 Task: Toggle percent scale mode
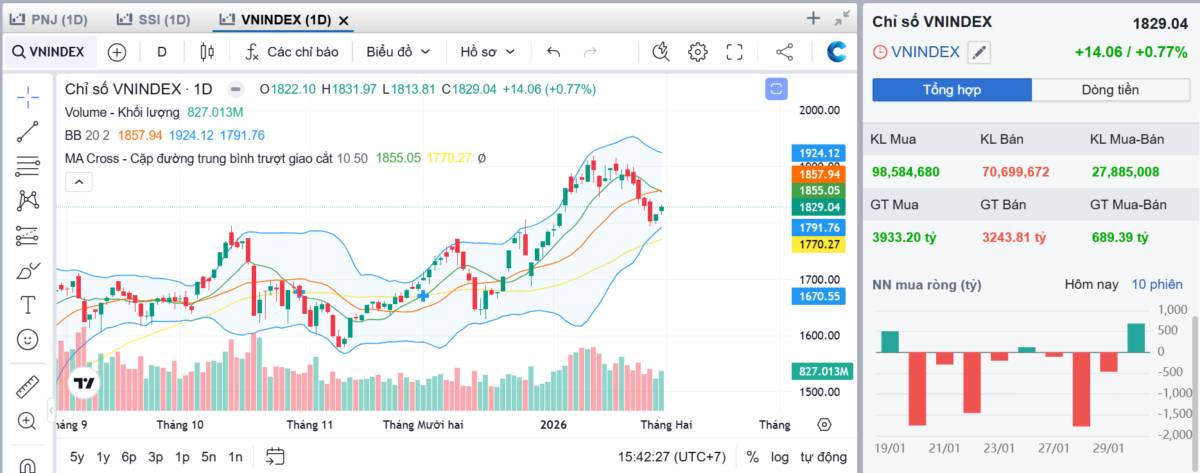[x=752, y=457]
